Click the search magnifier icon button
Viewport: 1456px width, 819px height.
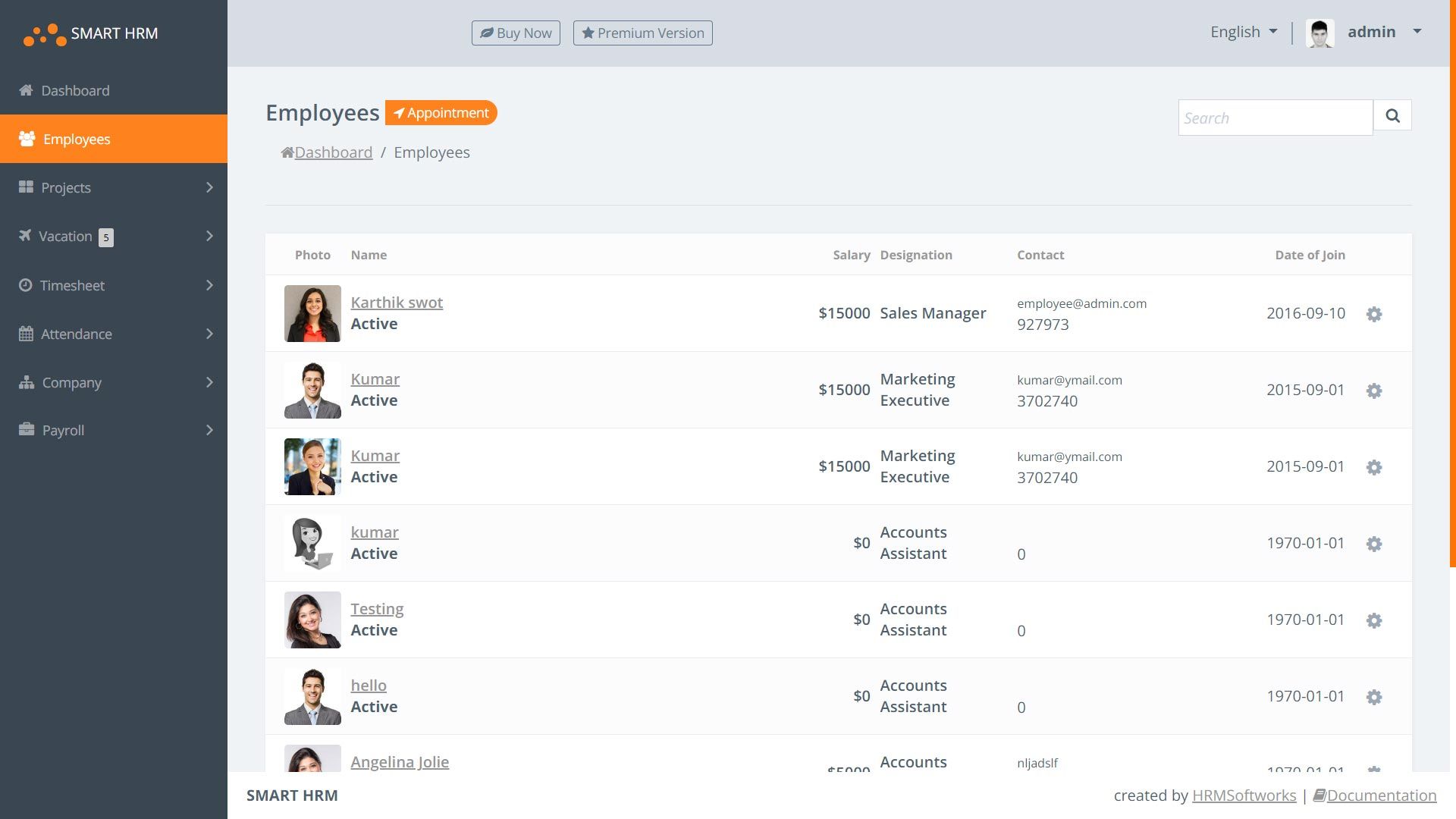[x=1392, y=115]
